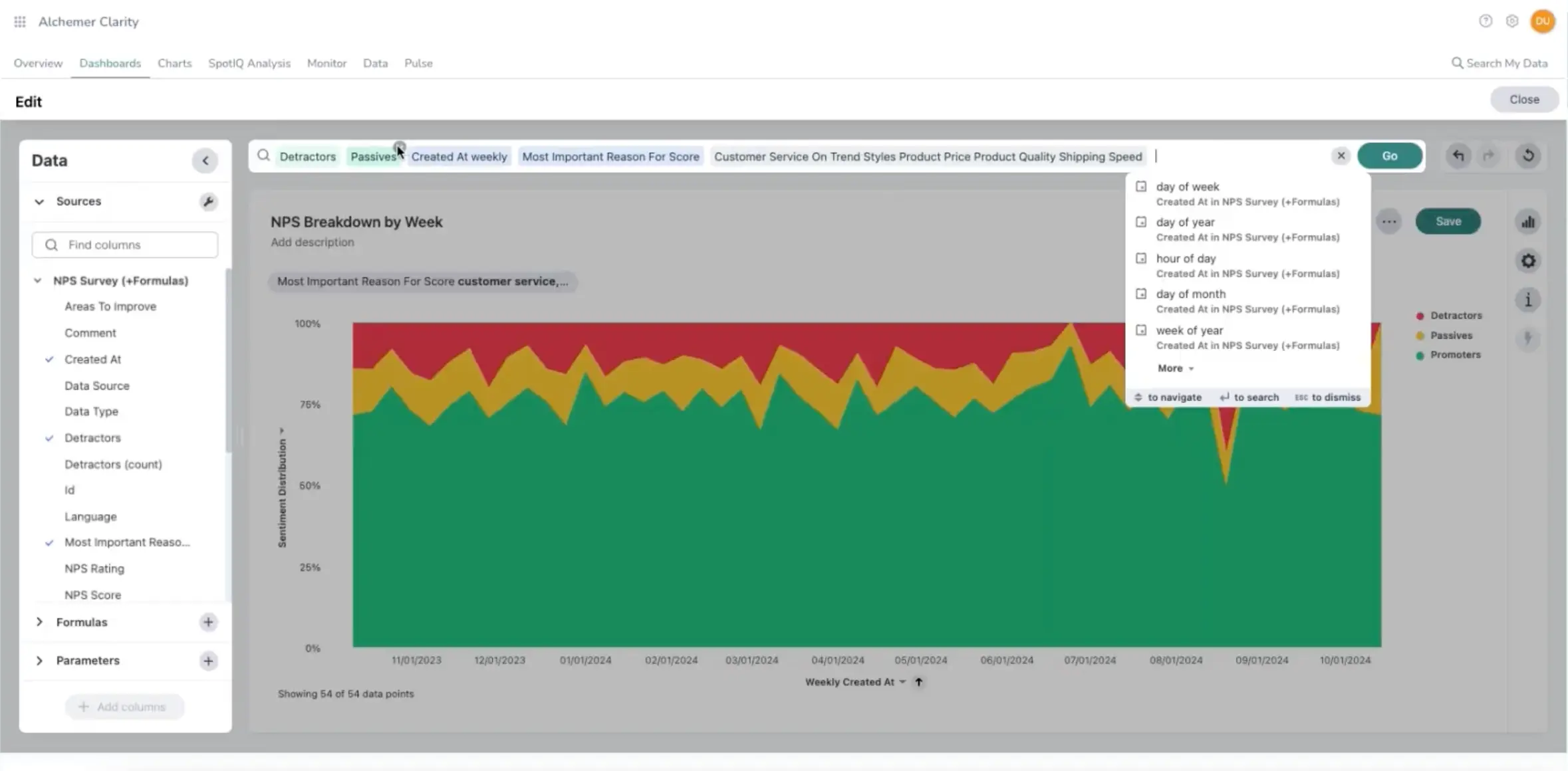Open the DU user avatar menu

[x=1543, y=21]
